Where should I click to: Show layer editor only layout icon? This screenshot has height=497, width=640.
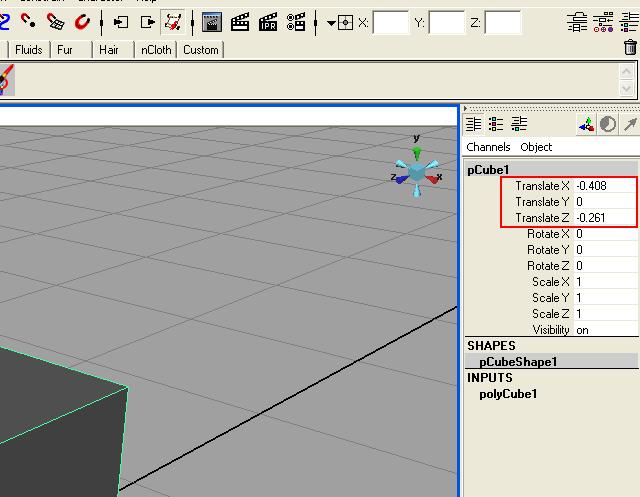click(x=496, y=124)
